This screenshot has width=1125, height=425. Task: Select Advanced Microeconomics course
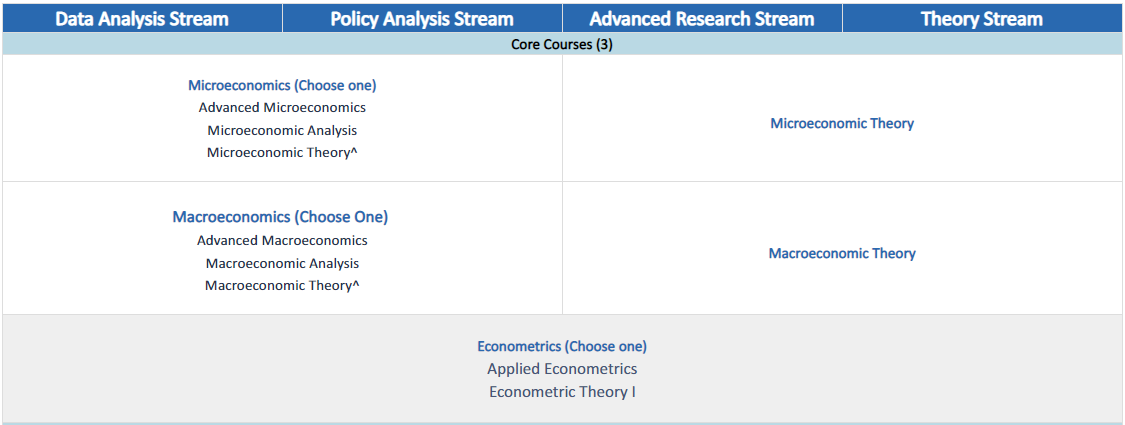tap(282, 107)
